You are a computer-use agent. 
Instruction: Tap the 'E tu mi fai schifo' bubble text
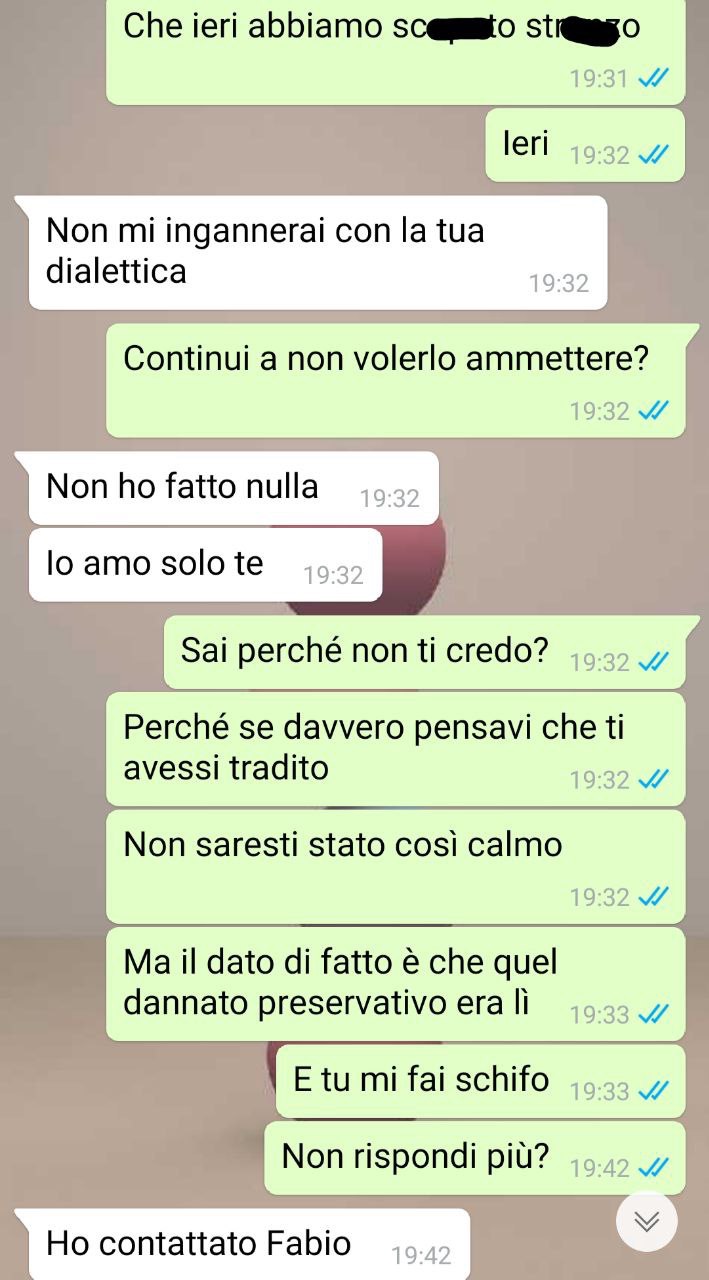pos(421,1079)
